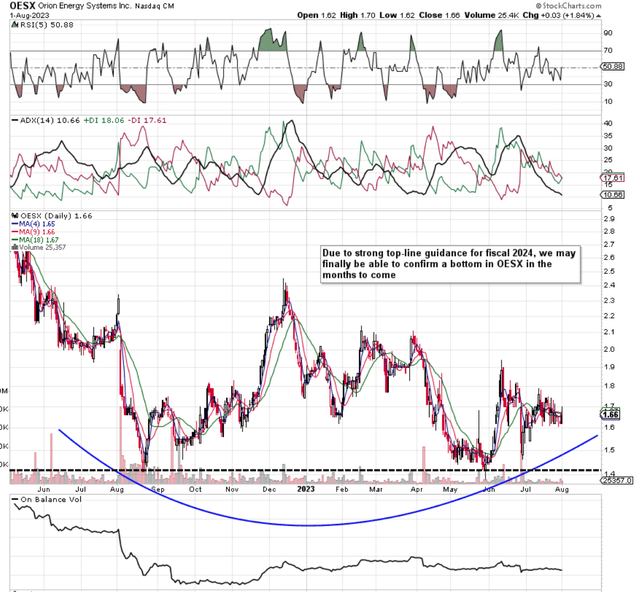Click the 2.9 price axis label
This screenshot has width=640, height=592.
609,219
